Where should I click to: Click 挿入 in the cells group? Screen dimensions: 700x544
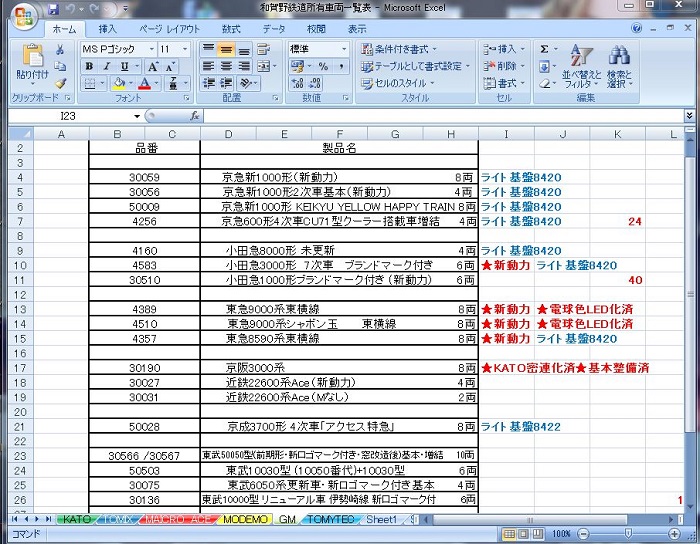pos(504,49)
